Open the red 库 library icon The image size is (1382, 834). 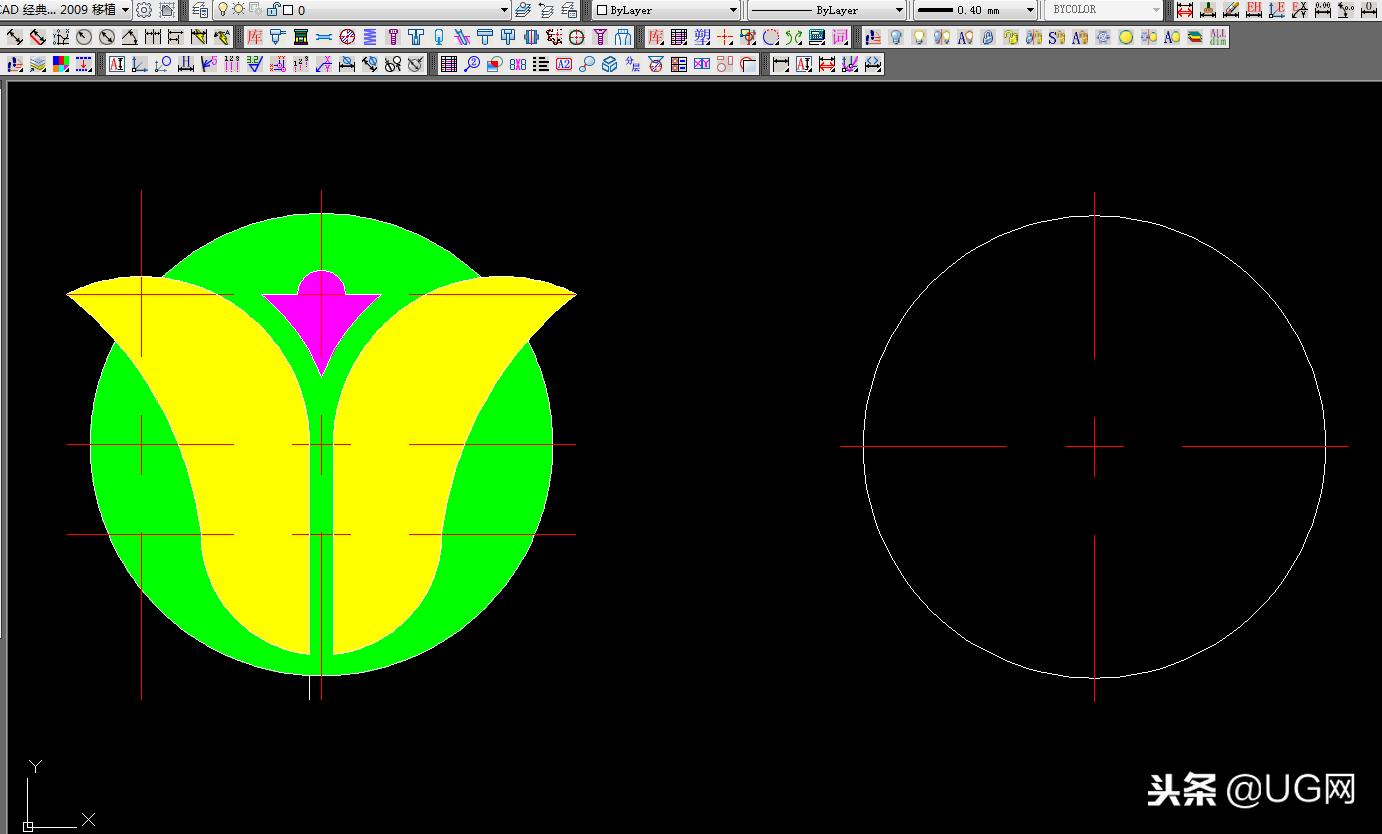[x=254, y=38]
